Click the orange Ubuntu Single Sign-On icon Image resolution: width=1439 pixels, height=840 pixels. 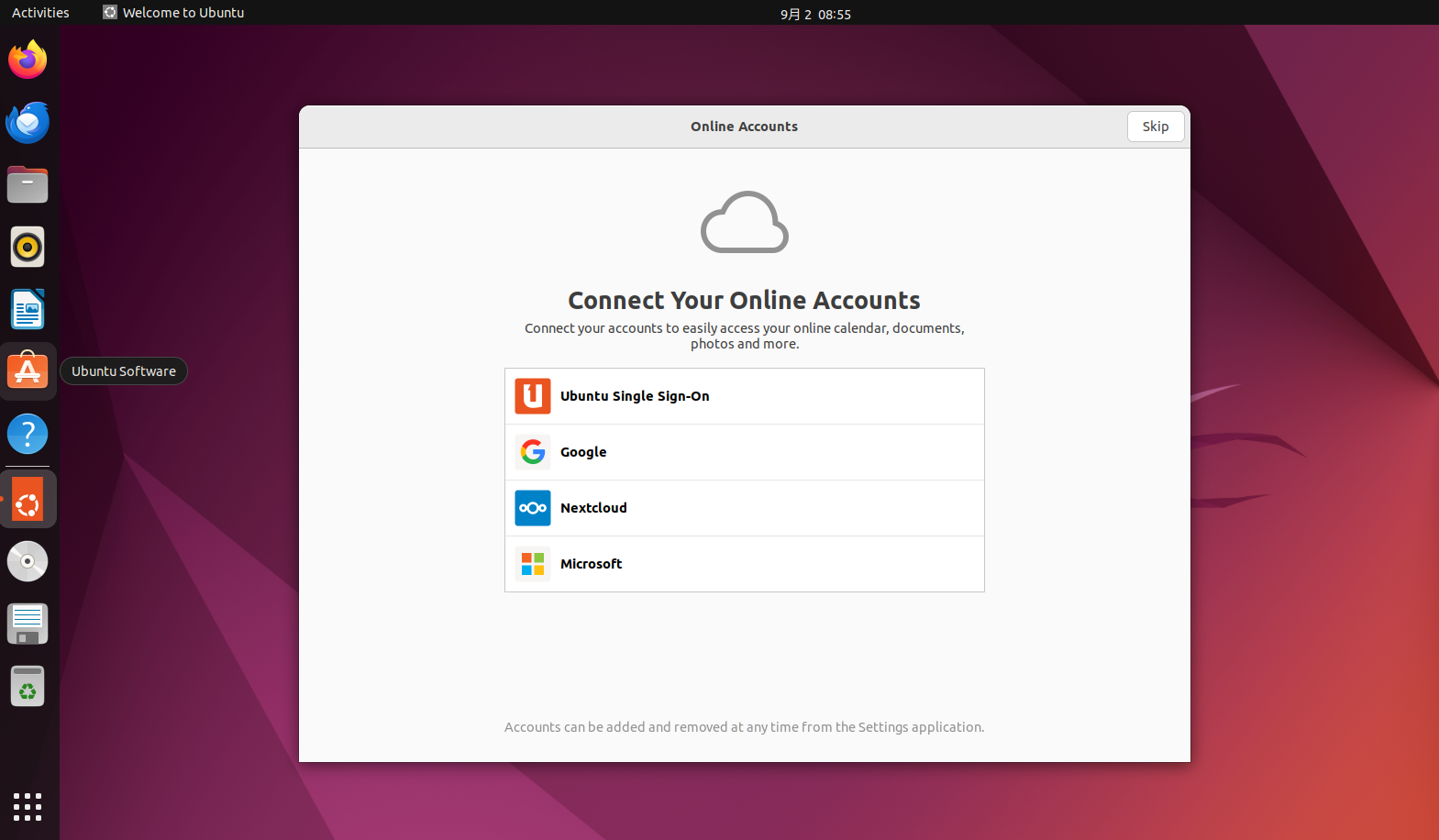click(533, 396)
